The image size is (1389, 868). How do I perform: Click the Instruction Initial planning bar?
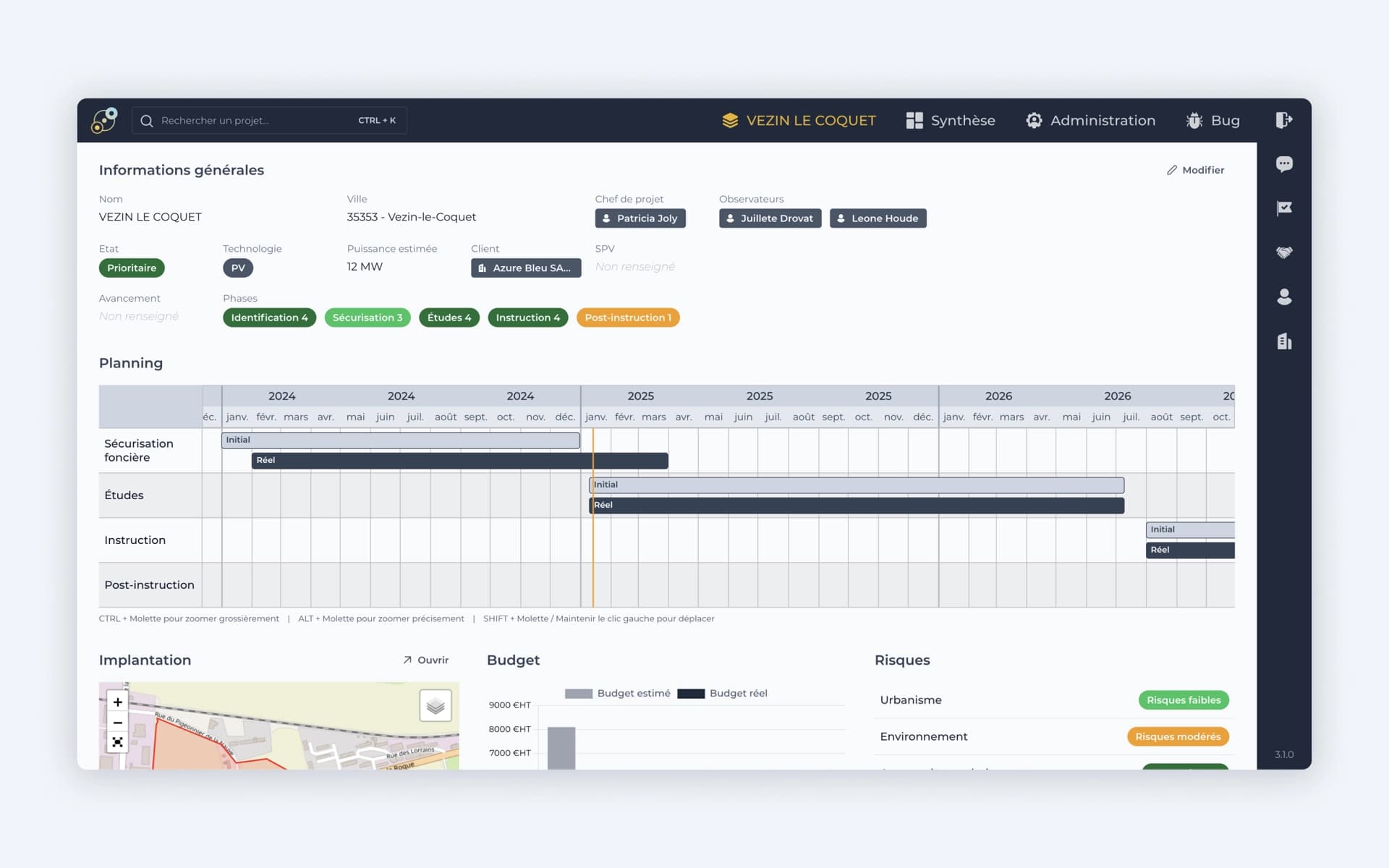coord(1190,529)
